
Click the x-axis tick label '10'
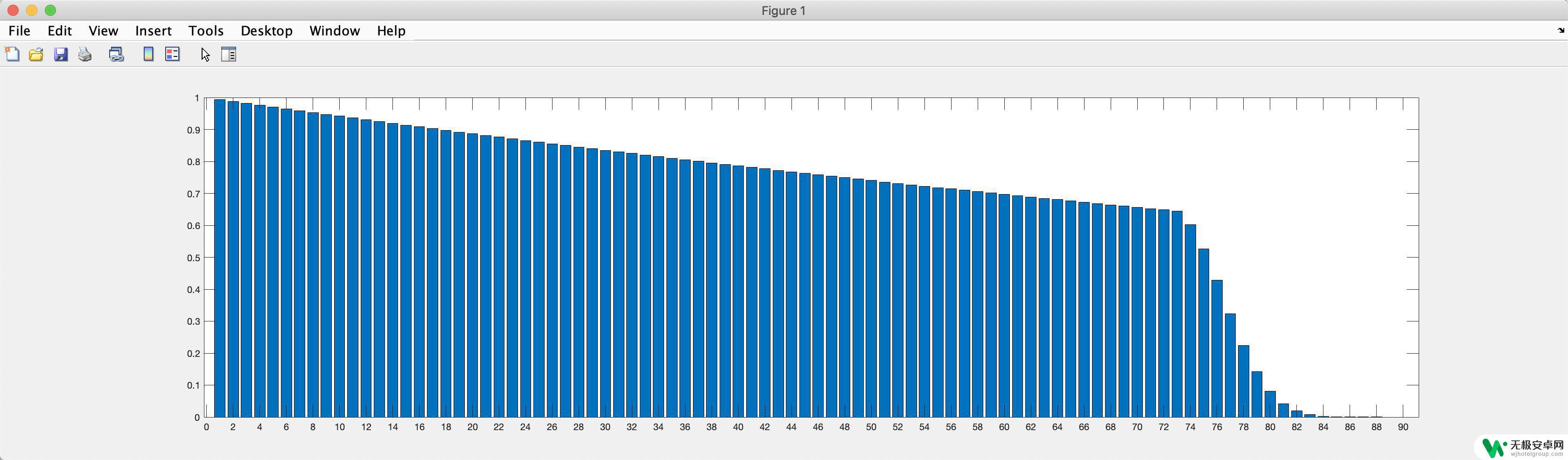[x=340, y=427]
